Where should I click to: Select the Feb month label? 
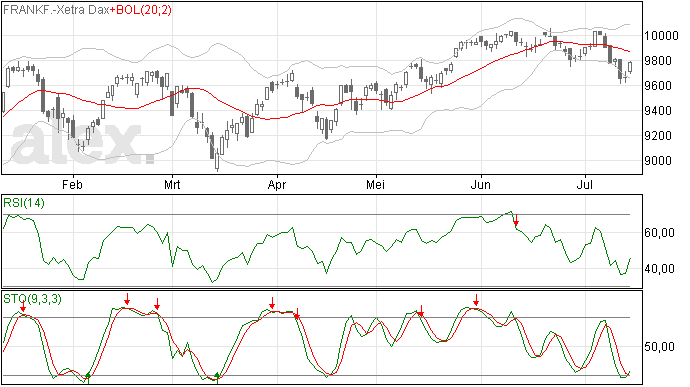(x=72, y=184)
